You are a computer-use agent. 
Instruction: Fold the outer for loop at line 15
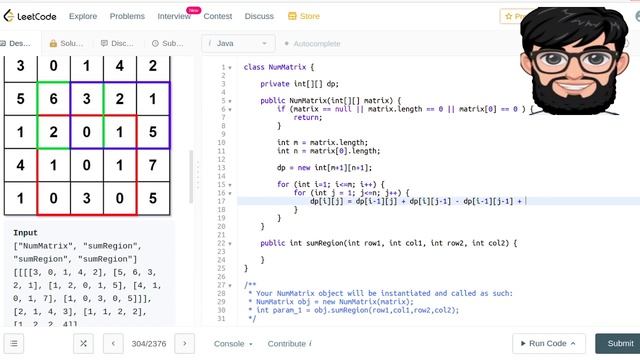230,184
